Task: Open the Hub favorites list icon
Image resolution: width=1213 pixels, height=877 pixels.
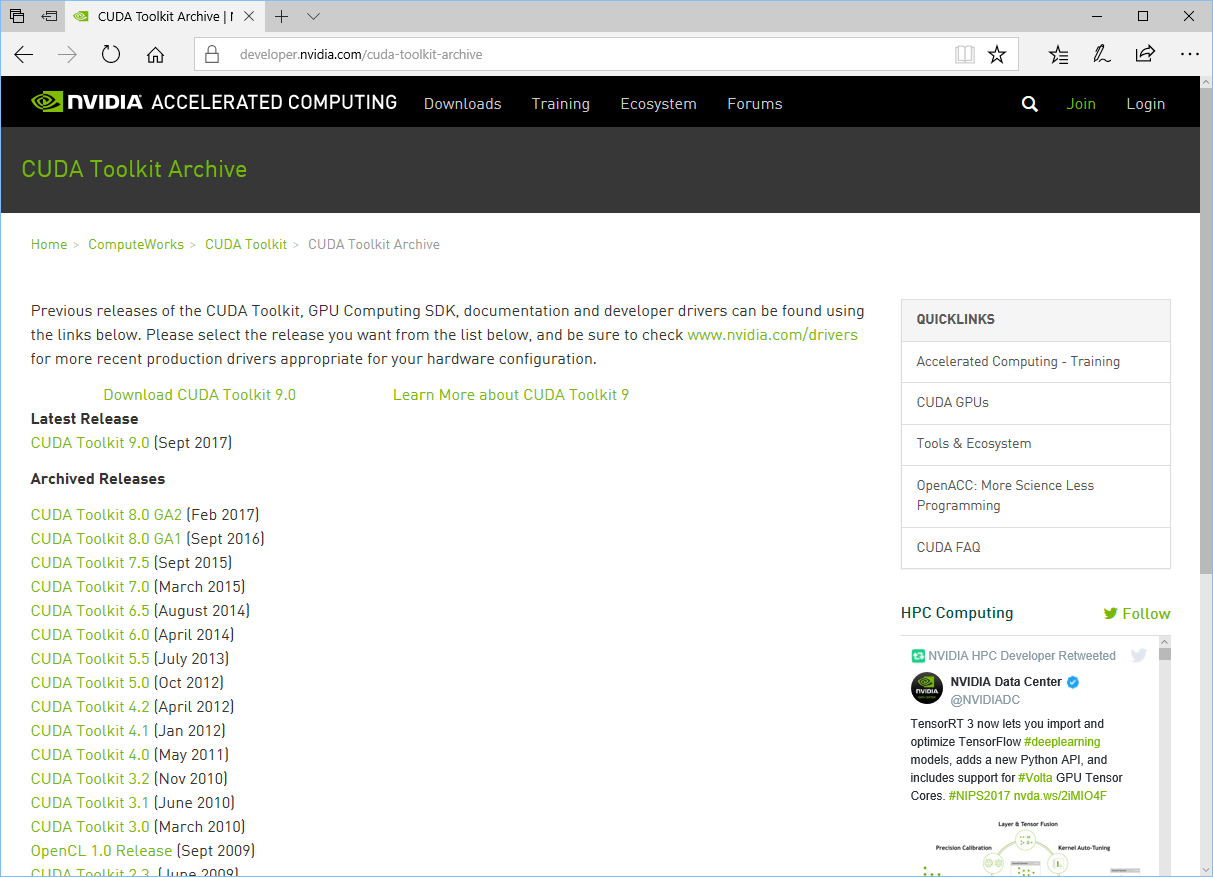Action: 1059,55
